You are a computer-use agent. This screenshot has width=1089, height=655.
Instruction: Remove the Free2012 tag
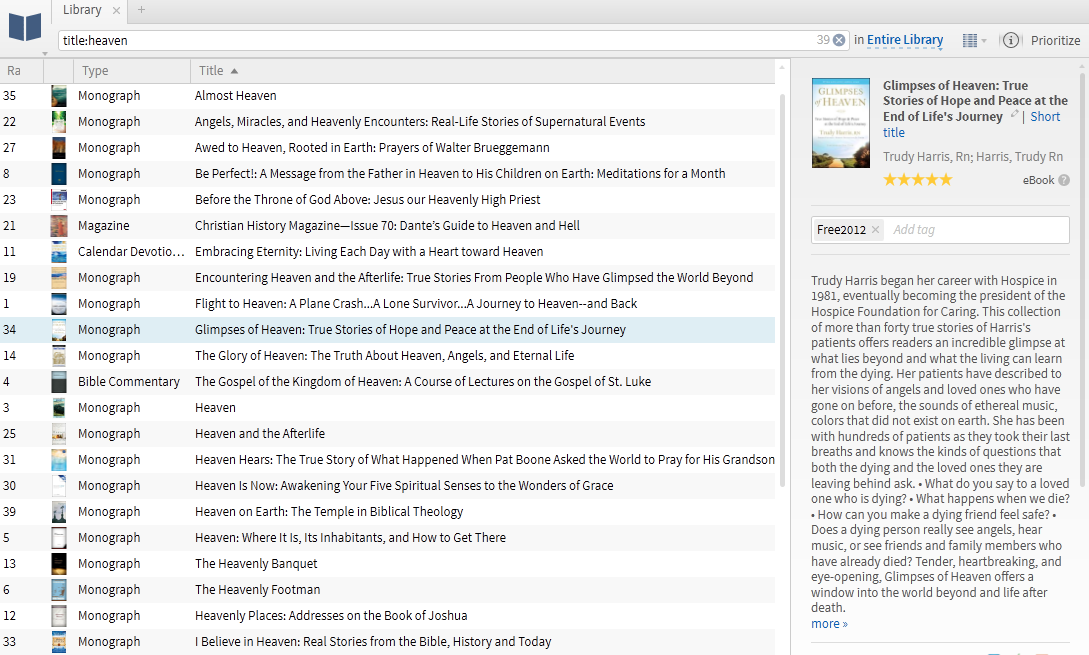(875, 230)
